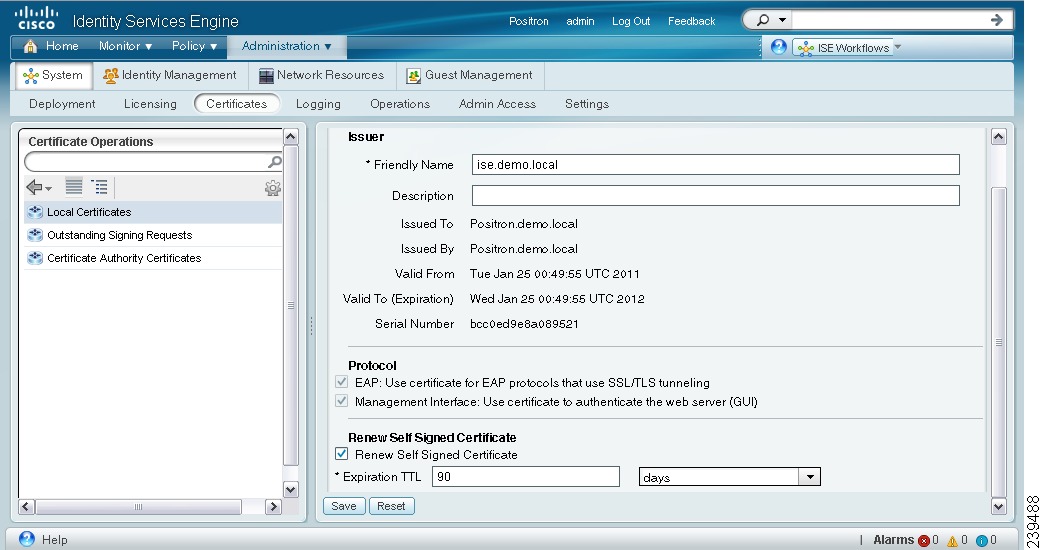
Task: Click the blue info alarms icon
Action: point(981,541)
